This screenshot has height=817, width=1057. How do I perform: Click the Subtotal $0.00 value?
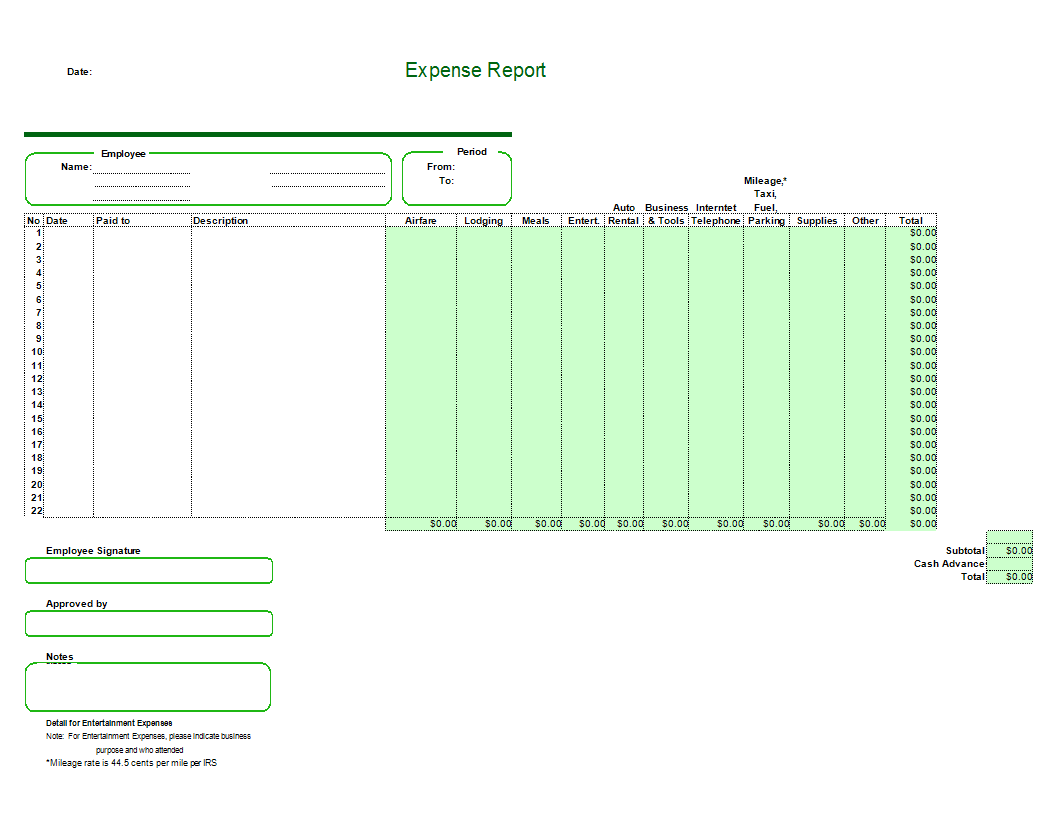click(x=1019, y=551)
